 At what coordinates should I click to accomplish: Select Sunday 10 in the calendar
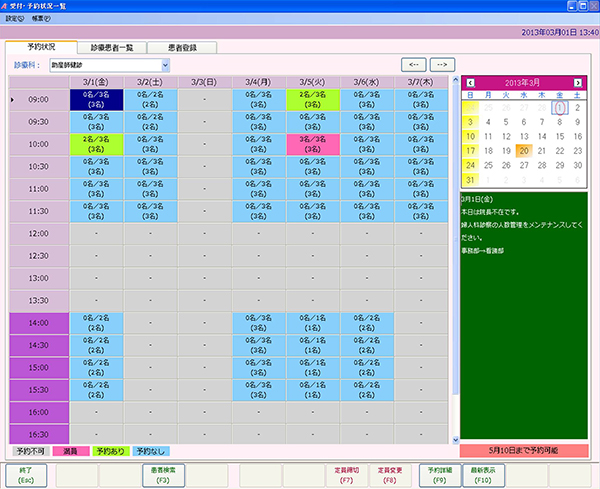click(470, 137)
